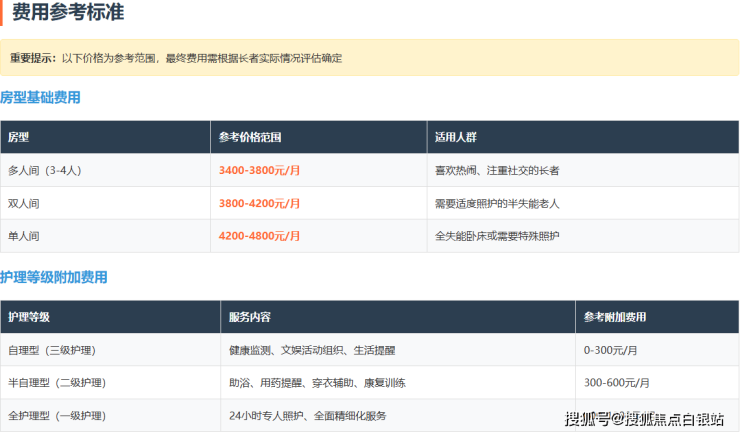Select the 房型基础费用 section heading
Image resolution: width=740 pixels, height=435 pixels.
coord(41,98)
